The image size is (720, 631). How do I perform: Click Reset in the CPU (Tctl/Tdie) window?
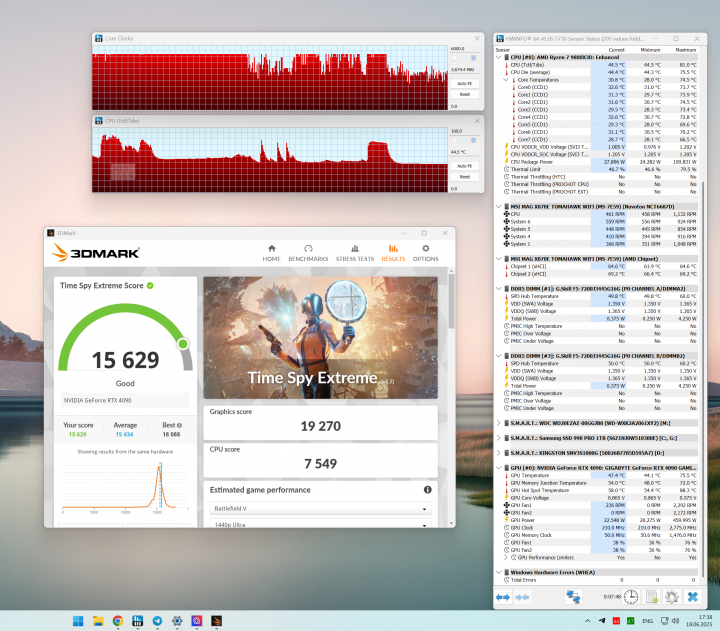(x=465, y=177)
